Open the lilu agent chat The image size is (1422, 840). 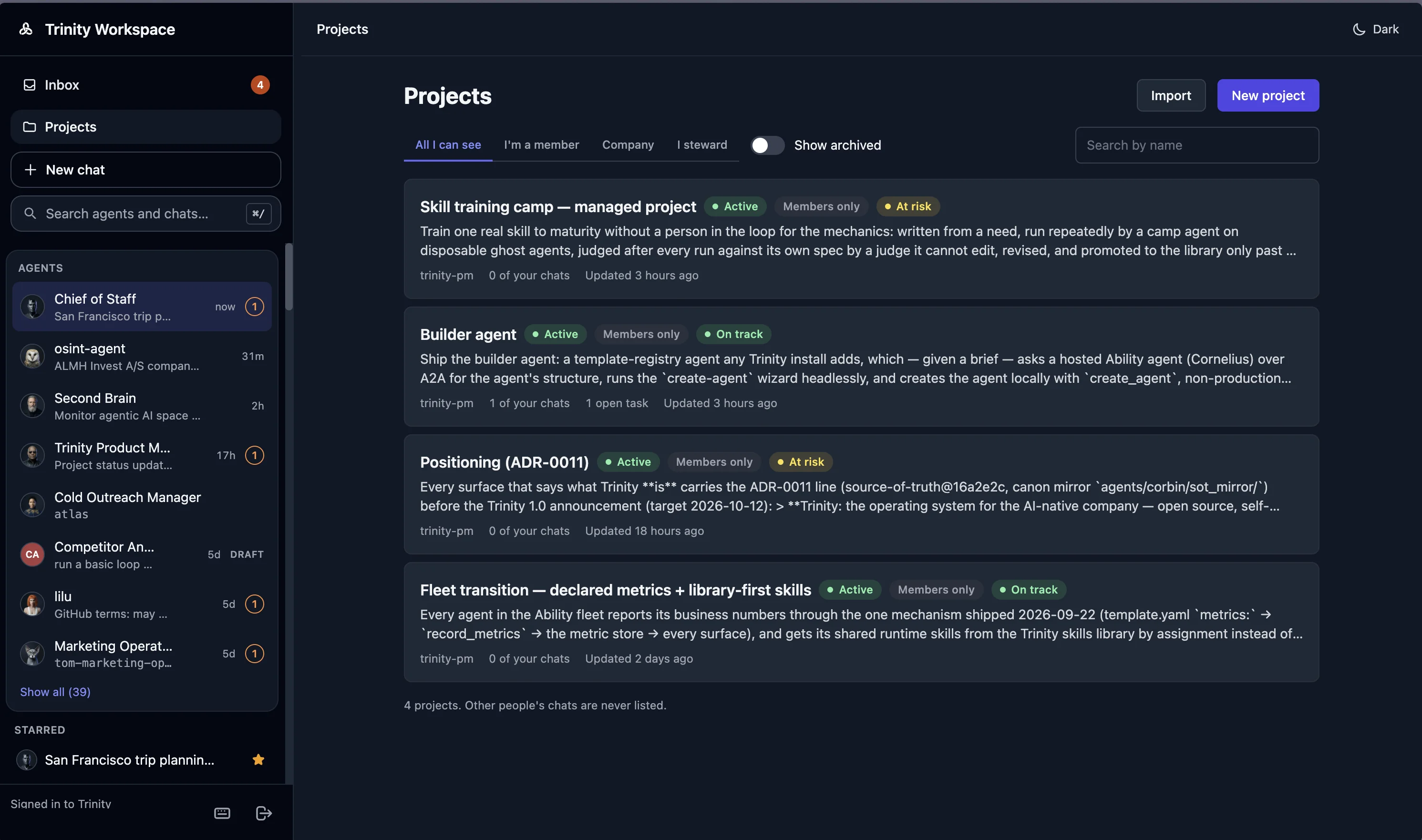coord(142,604)
